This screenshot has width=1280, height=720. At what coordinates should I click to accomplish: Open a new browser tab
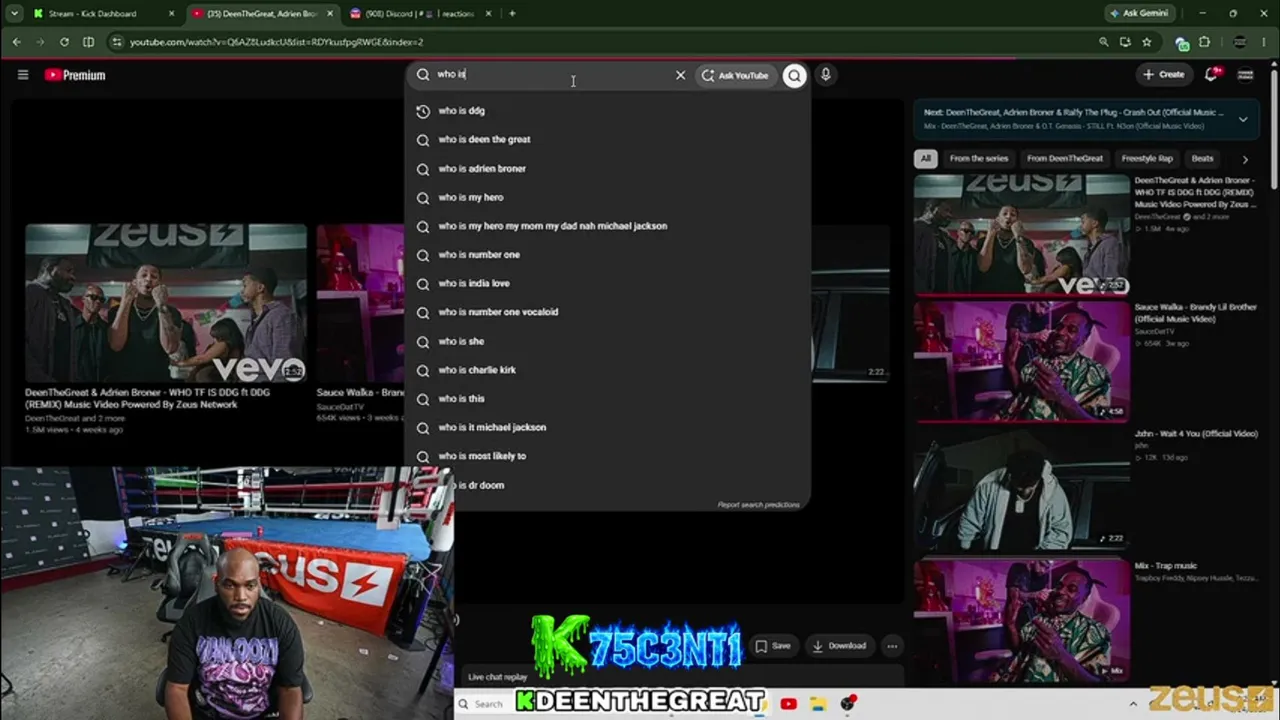(512, 14)
